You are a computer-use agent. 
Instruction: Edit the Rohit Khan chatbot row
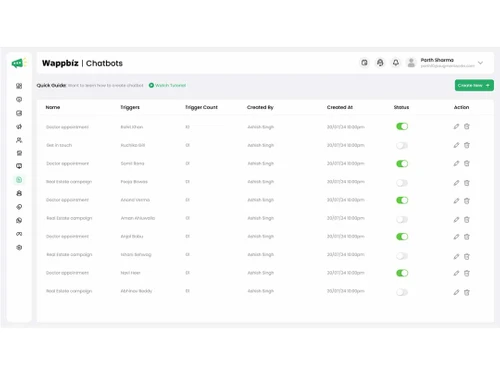(456, 127)
